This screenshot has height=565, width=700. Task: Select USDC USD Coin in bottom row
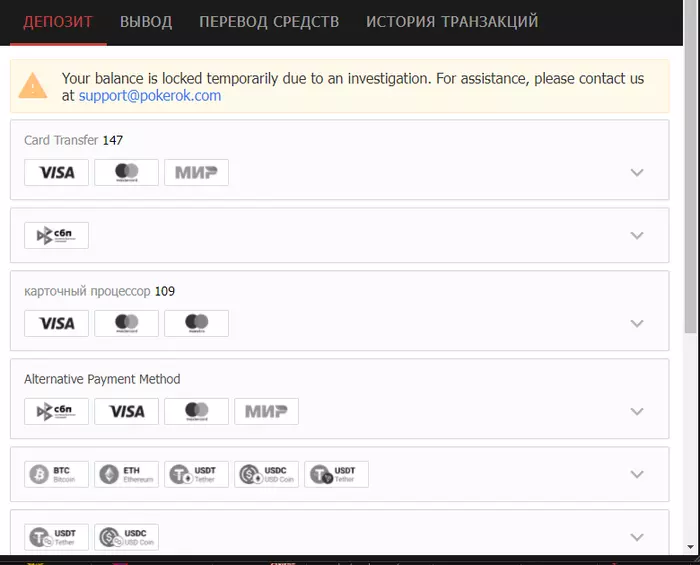[127, 537]
